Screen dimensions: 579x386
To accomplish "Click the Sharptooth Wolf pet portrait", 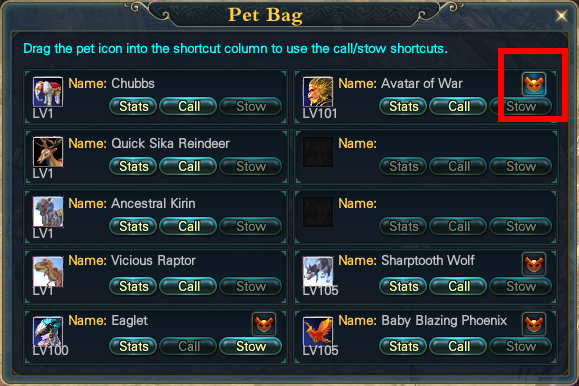I will [318, 272].
